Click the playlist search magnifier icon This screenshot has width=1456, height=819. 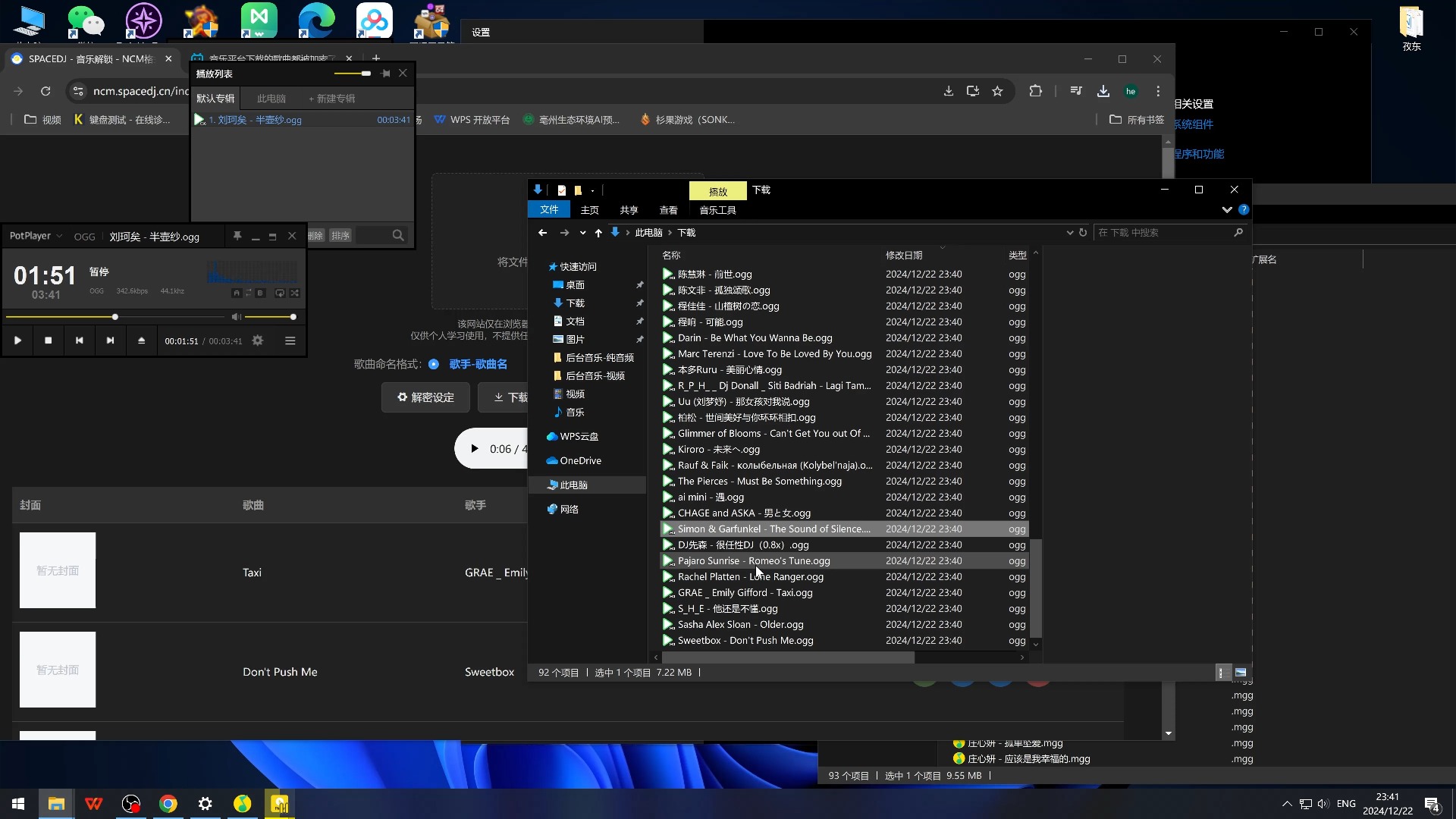(x=398, y=236)
